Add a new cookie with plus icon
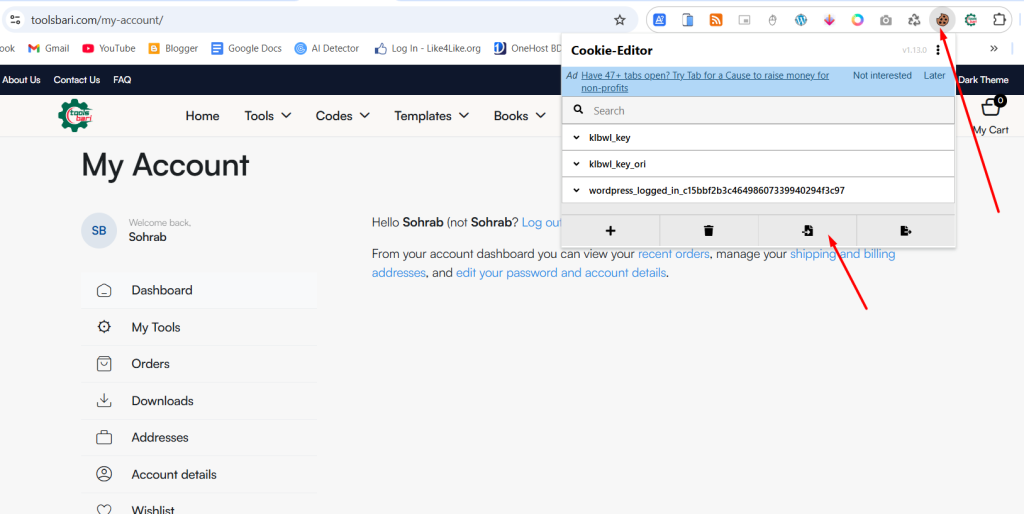1024x514 pixels. (610, 231)
